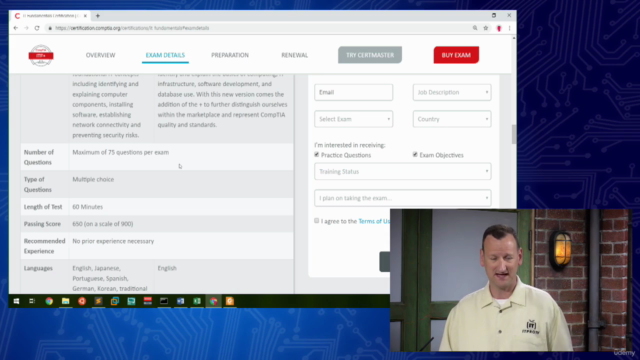Open the command prompt taskbar icon
This screenshot has height=360, width=640.
tap(164, 301)
